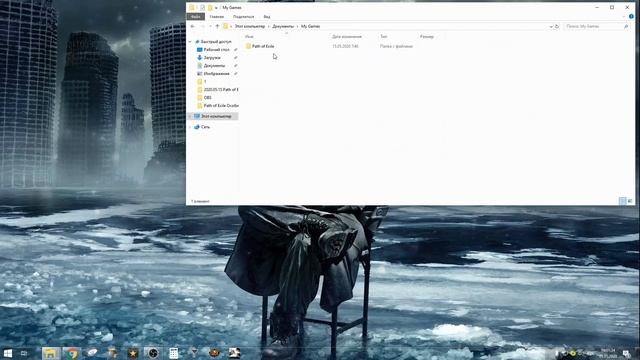Viewport: 640px width, 360px height.
Task: Sort by the Тип column header
Action: pyautogui.click(x=384, y=36)
